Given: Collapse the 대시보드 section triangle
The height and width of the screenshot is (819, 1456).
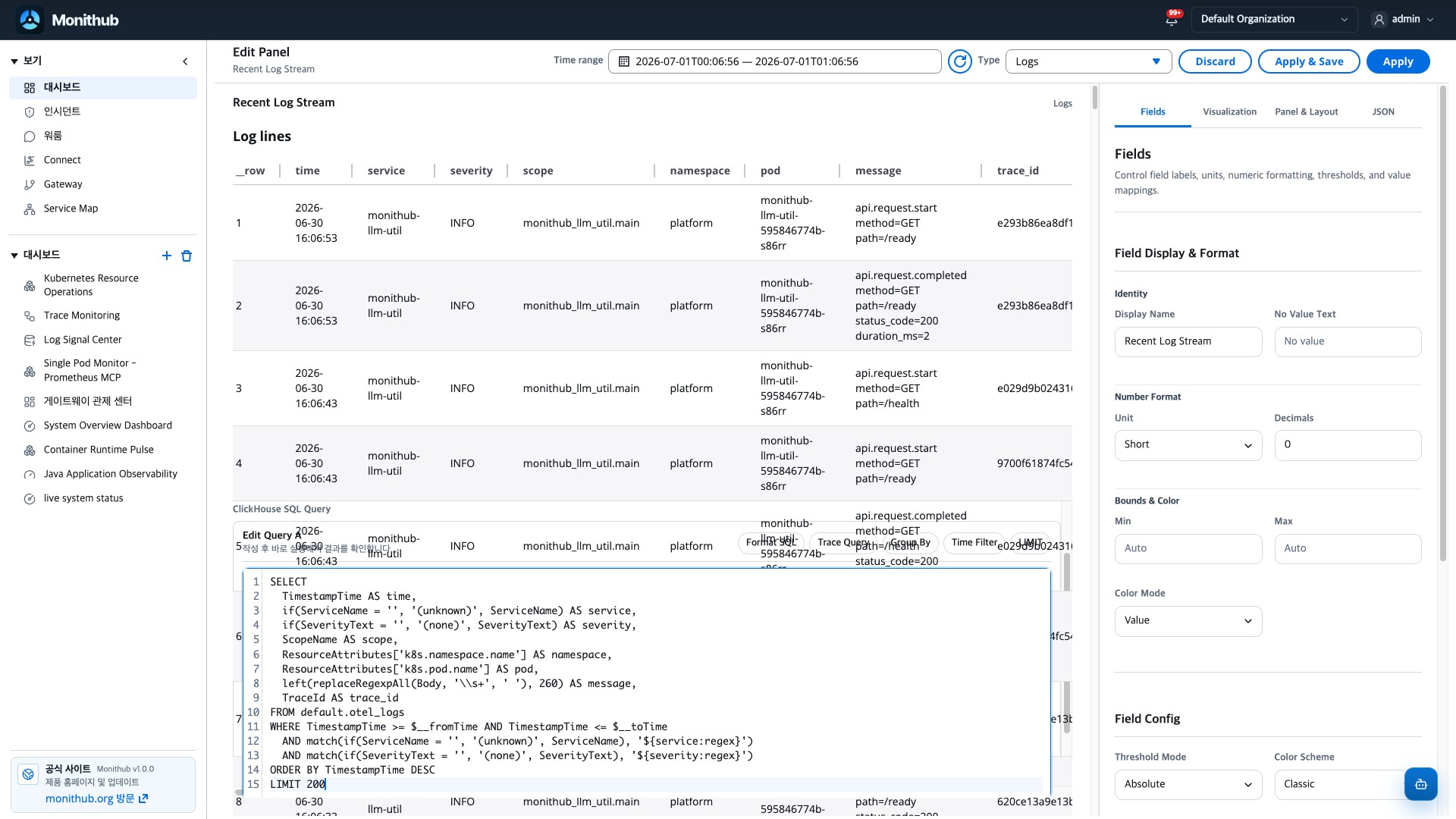Looking at the screenshot, I should point(14,256).
